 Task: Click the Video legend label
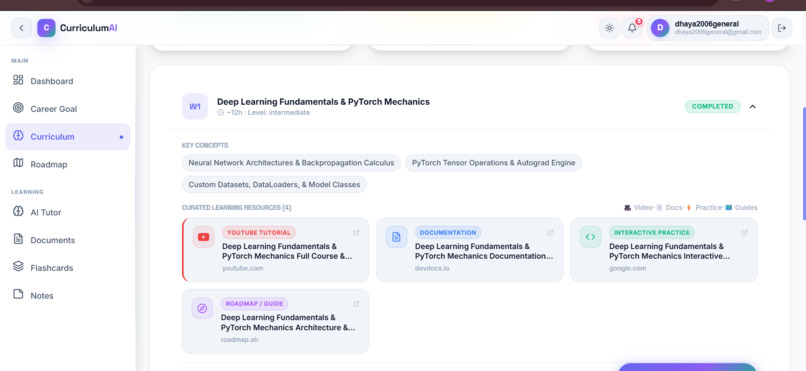click(x=643, y=208)
